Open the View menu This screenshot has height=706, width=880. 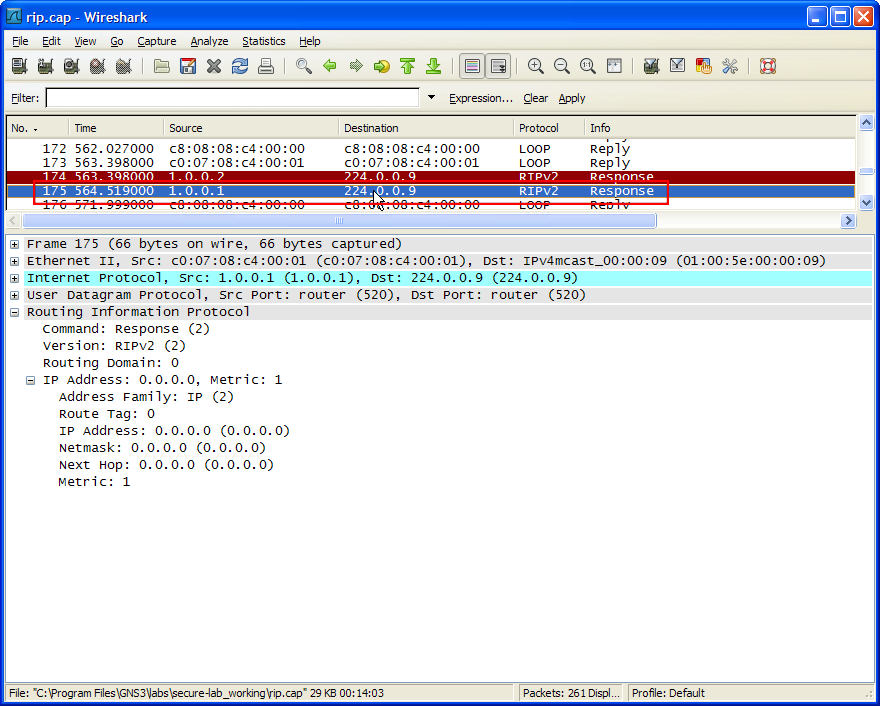(85, 41)
